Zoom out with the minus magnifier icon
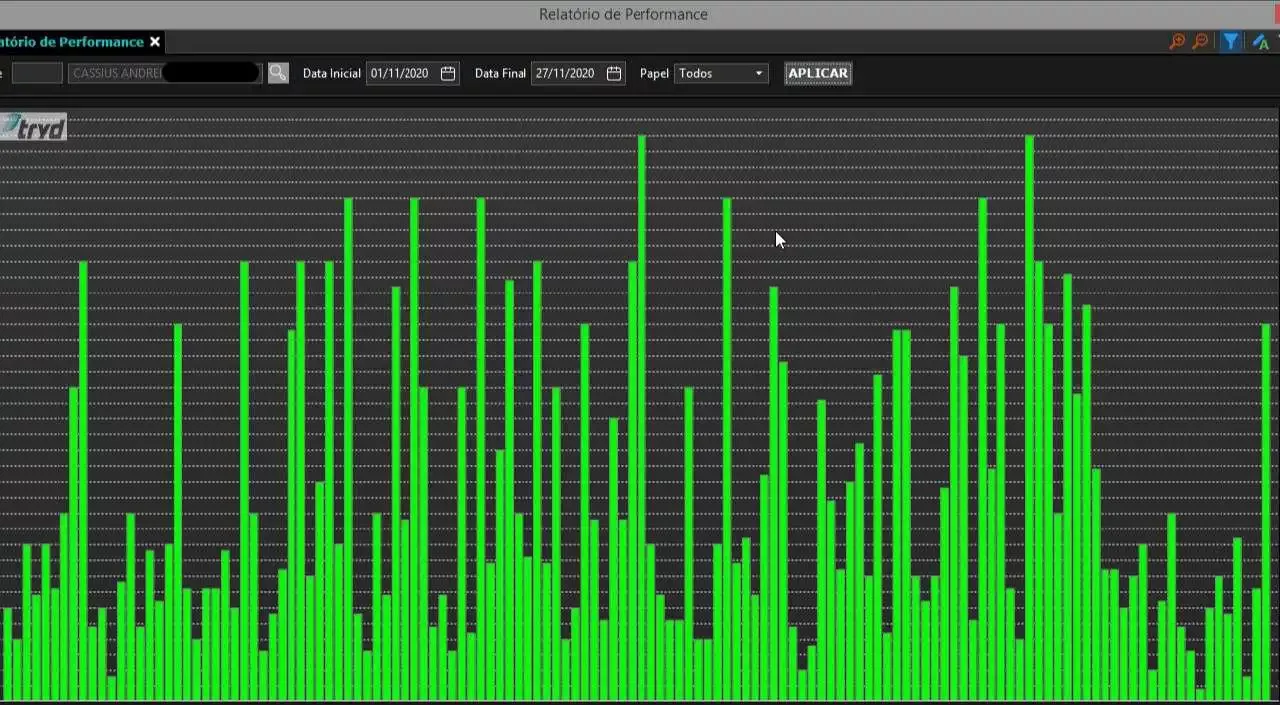The width and height of the screenshot is (1280, 705). pos(1200,42)
